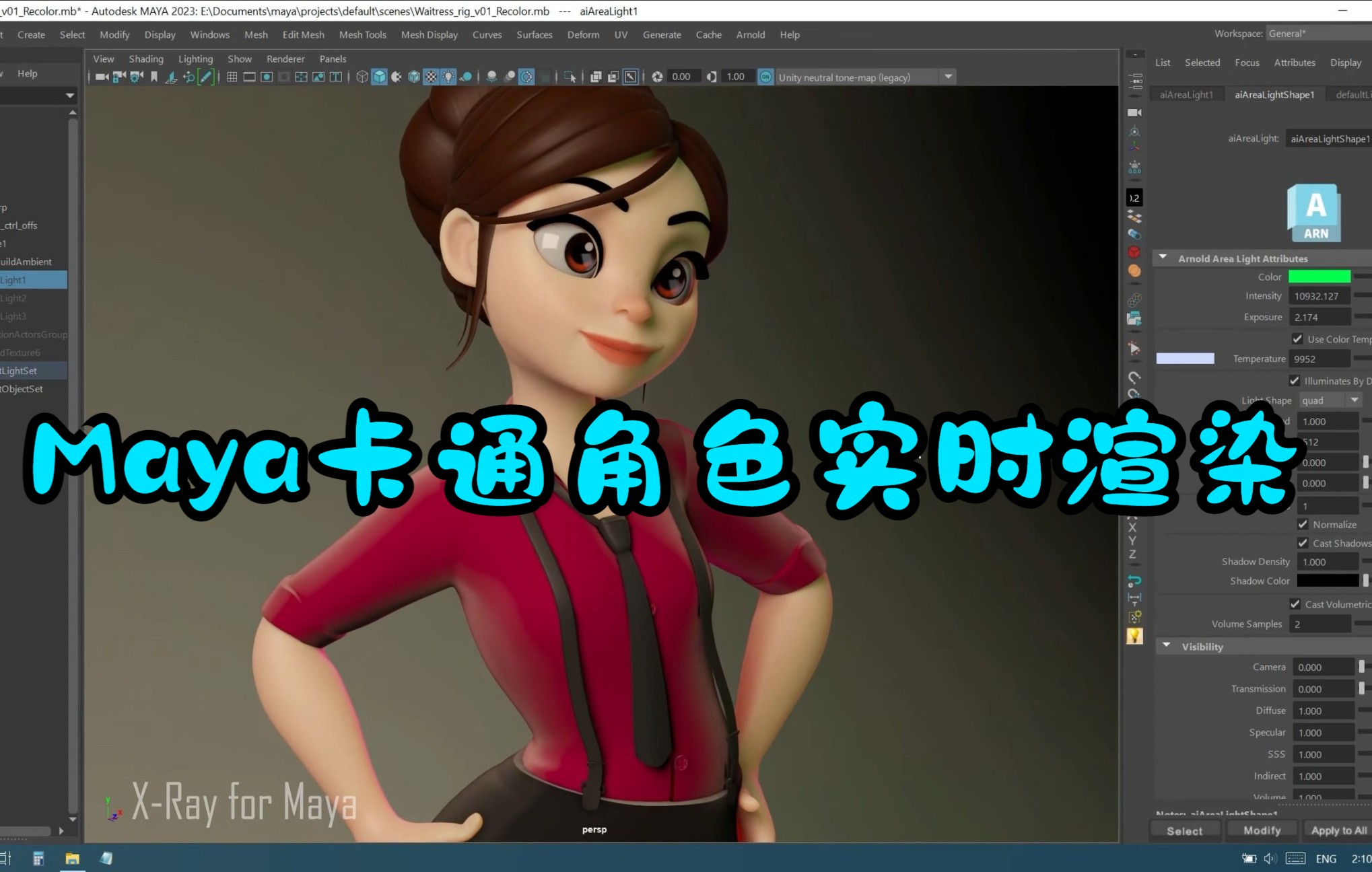Open the Arnold menu
This screenshot has width=1372, height=872.
click(x=750, y=34)
